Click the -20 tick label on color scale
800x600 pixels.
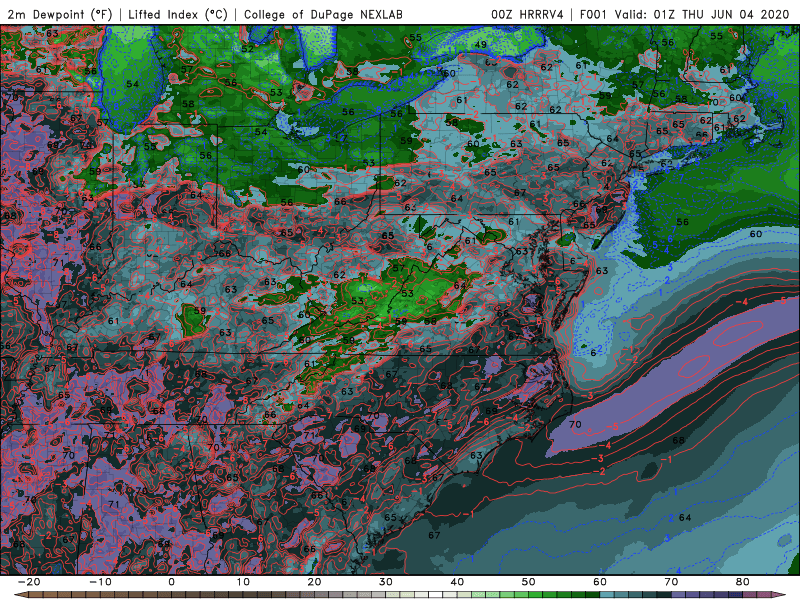pos(29,582)
